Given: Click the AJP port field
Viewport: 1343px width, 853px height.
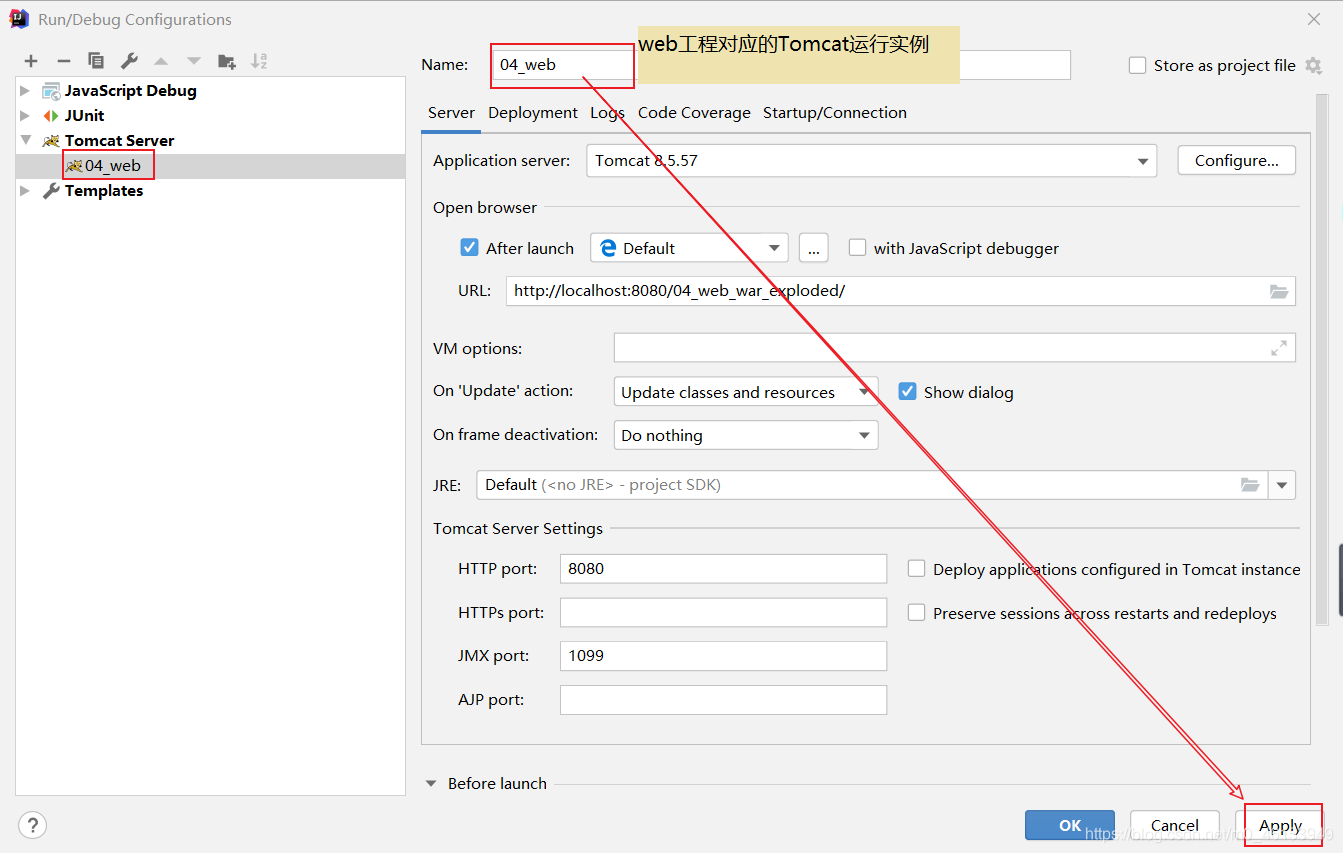Looking at the screenshot, I should (723, 700).
